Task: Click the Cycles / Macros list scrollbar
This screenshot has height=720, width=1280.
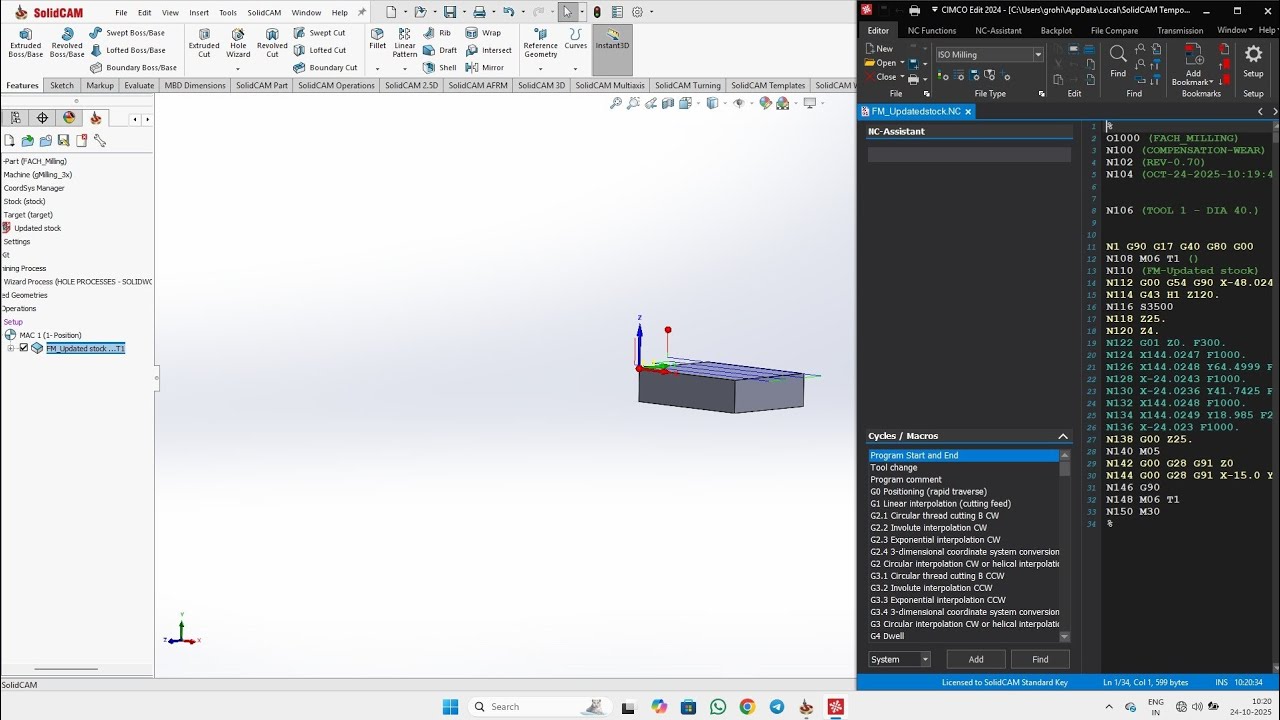Action: pyautogui.click(x=1064, y=546)
